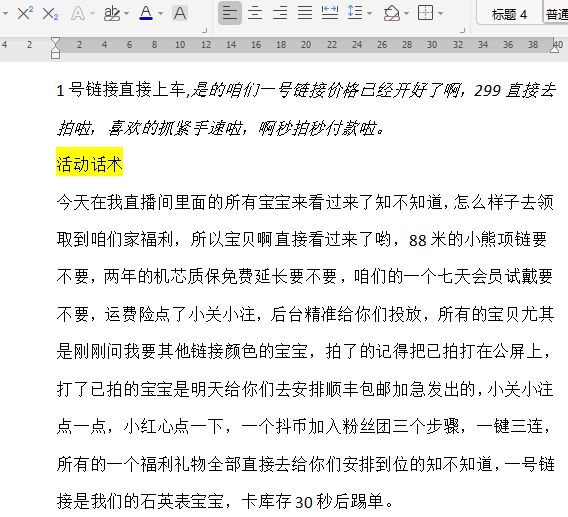Apply superscript formatting
Viewport: 568px width, 517px height.
25,13
